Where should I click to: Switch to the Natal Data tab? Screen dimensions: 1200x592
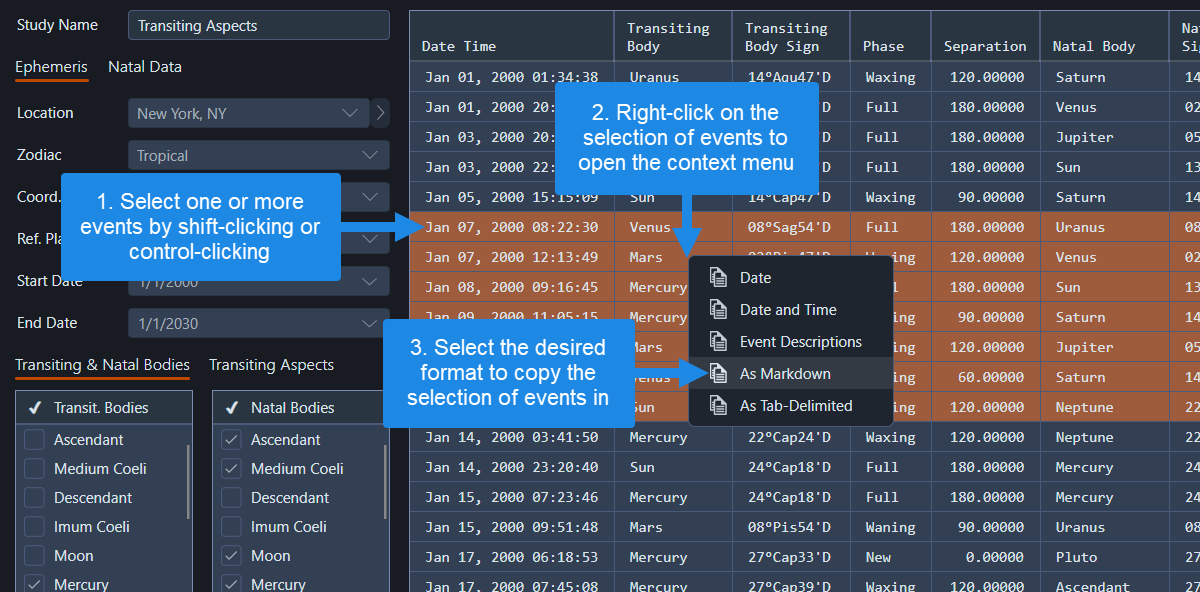144,66
